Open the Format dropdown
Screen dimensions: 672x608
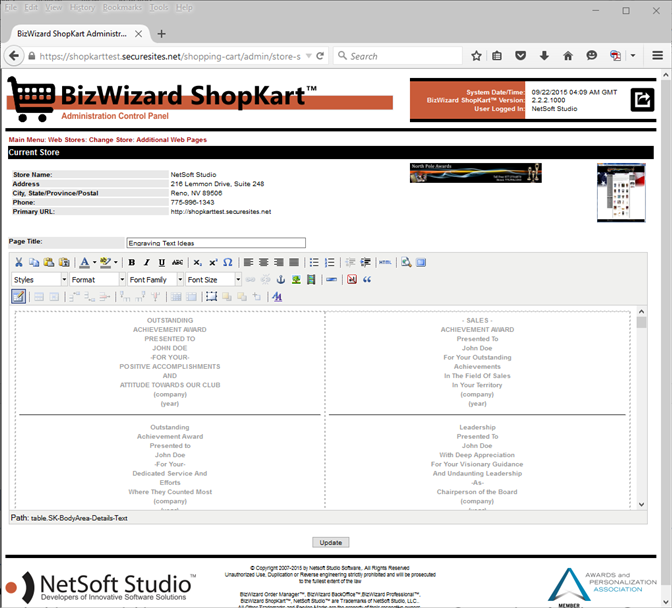coord(97,280)
